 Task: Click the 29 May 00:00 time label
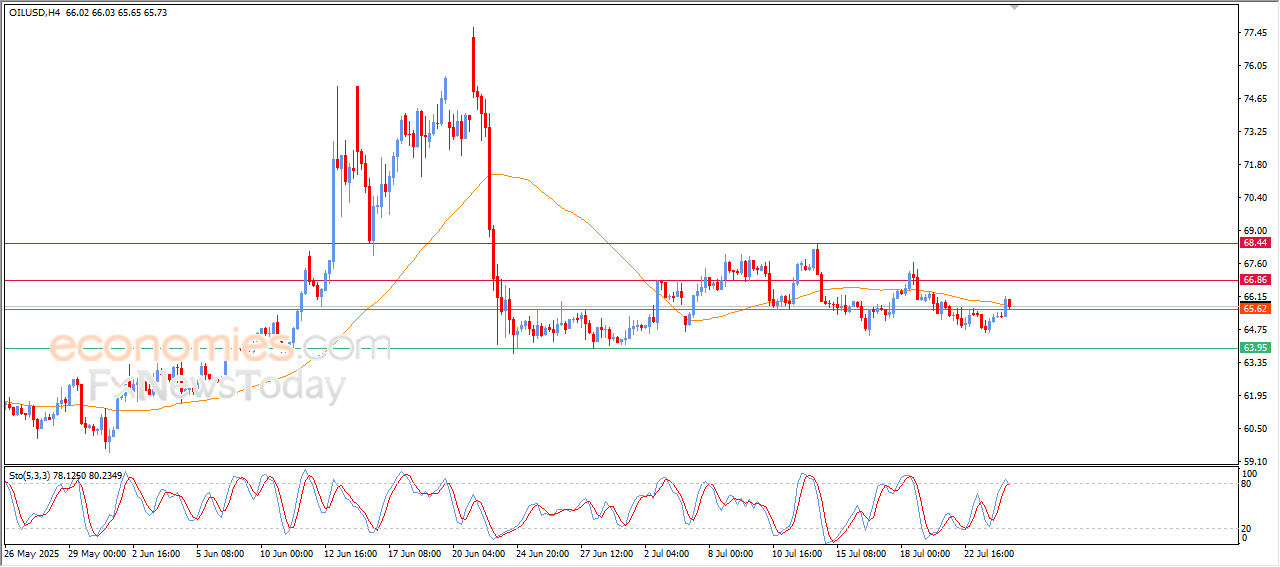(x=97, y=553)
